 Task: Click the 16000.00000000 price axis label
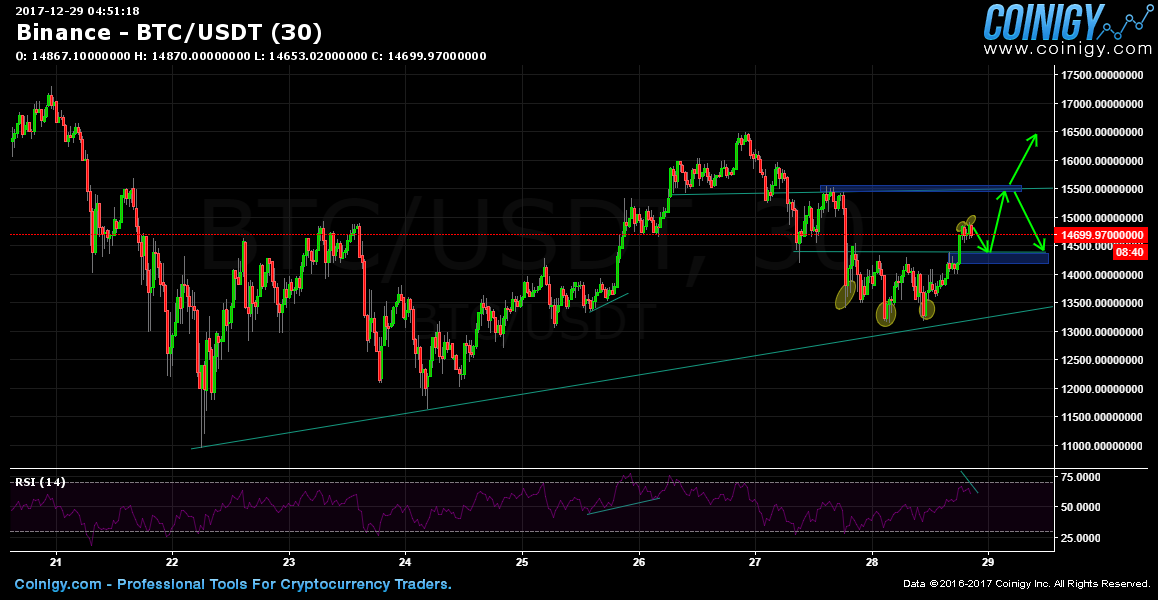[x=1102, y=161]
